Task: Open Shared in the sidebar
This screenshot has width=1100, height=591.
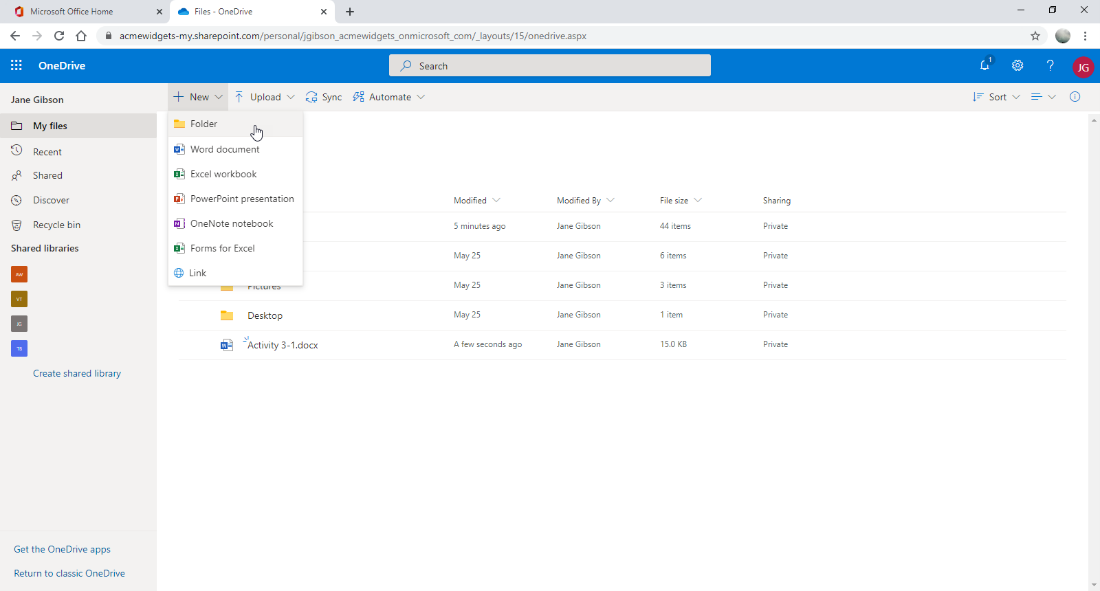Action: point(78,175)
